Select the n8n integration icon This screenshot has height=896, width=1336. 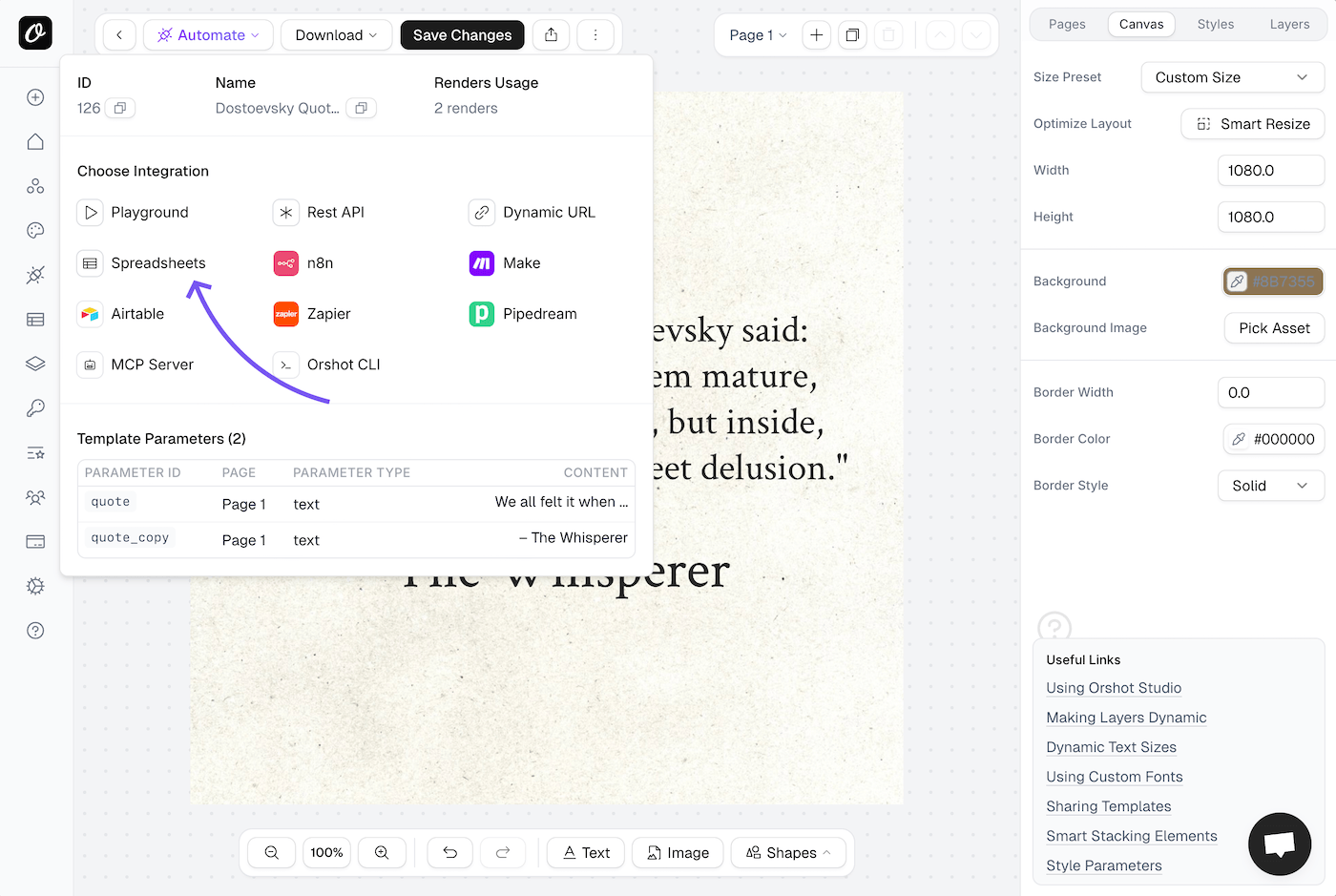[285, 262]
